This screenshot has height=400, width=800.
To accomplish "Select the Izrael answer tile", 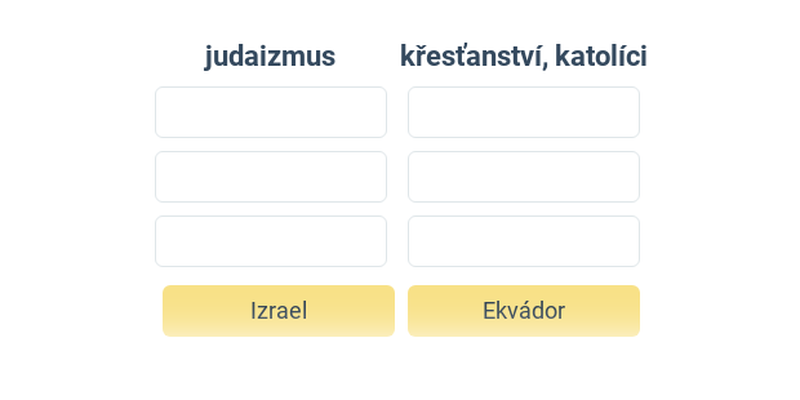I will coord(279,311).
